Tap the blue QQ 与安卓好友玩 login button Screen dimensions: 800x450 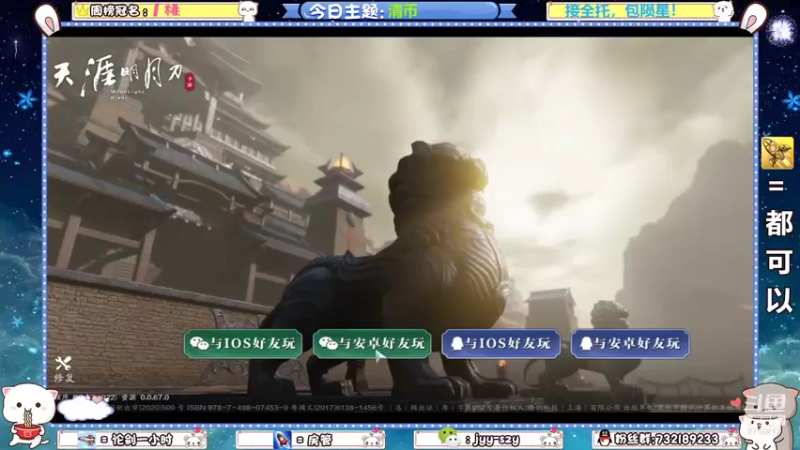[630, 343]
